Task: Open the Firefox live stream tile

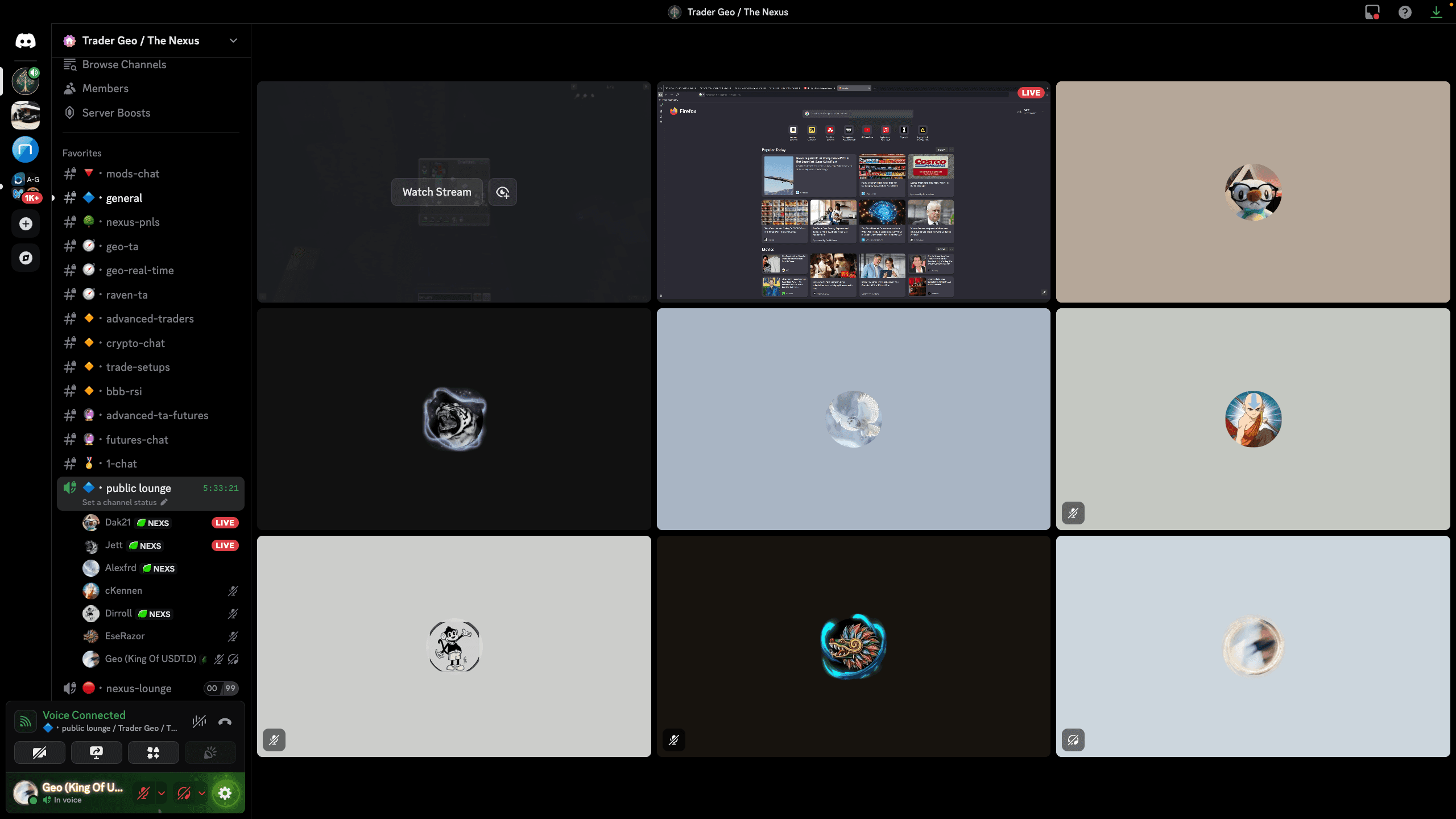Action: coord(853,192)
